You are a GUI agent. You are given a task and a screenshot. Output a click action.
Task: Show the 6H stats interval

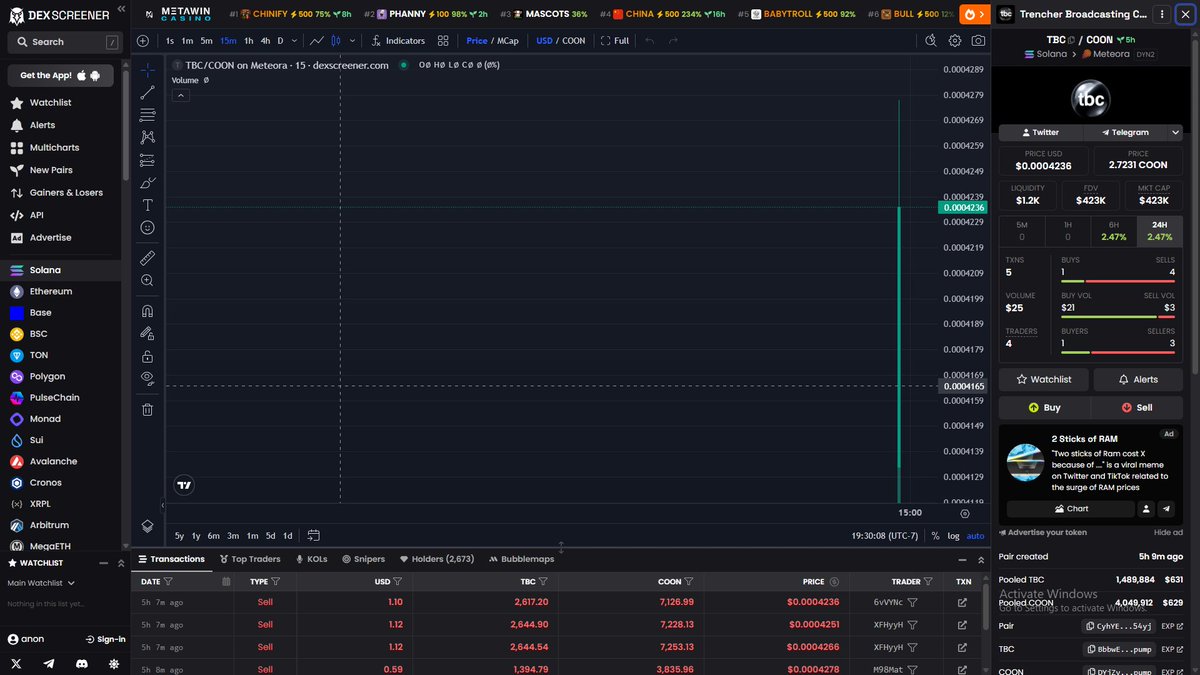(1113, 231)
